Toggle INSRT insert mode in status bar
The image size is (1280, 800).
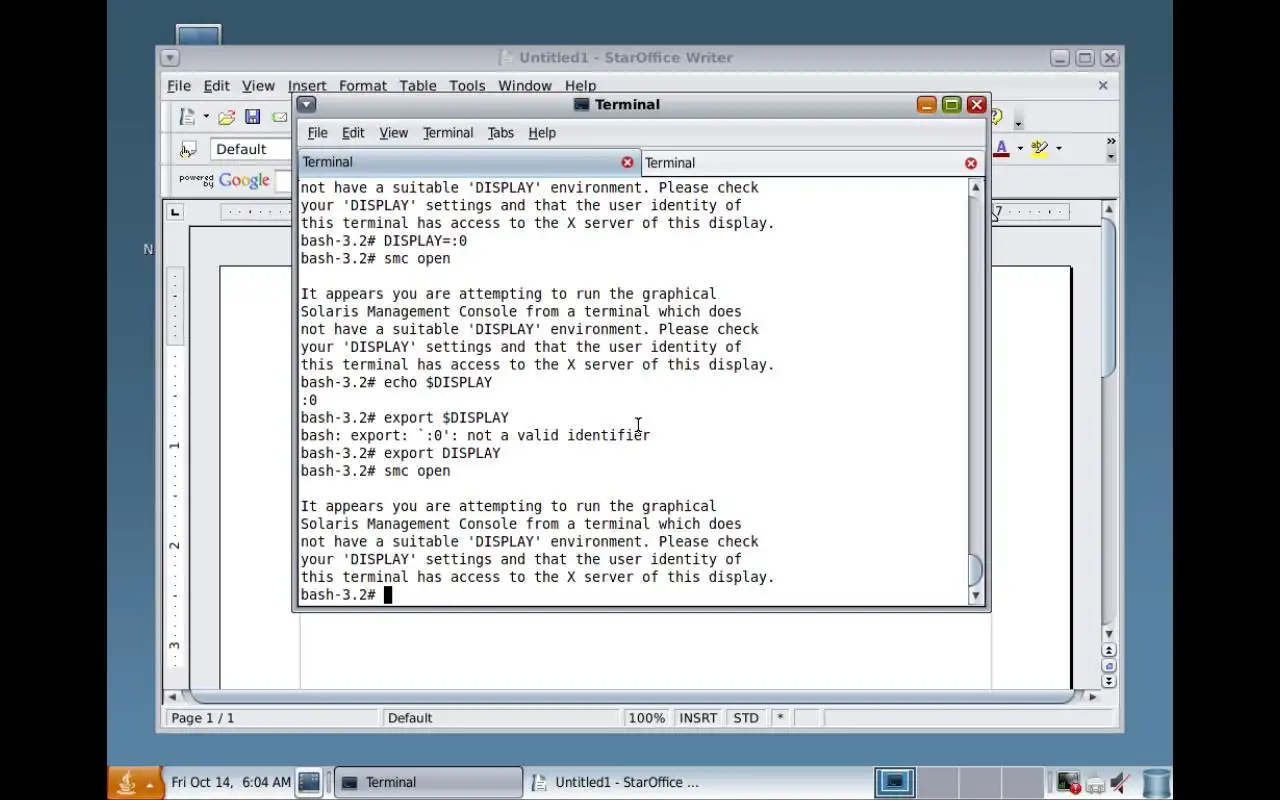(698, 718)
